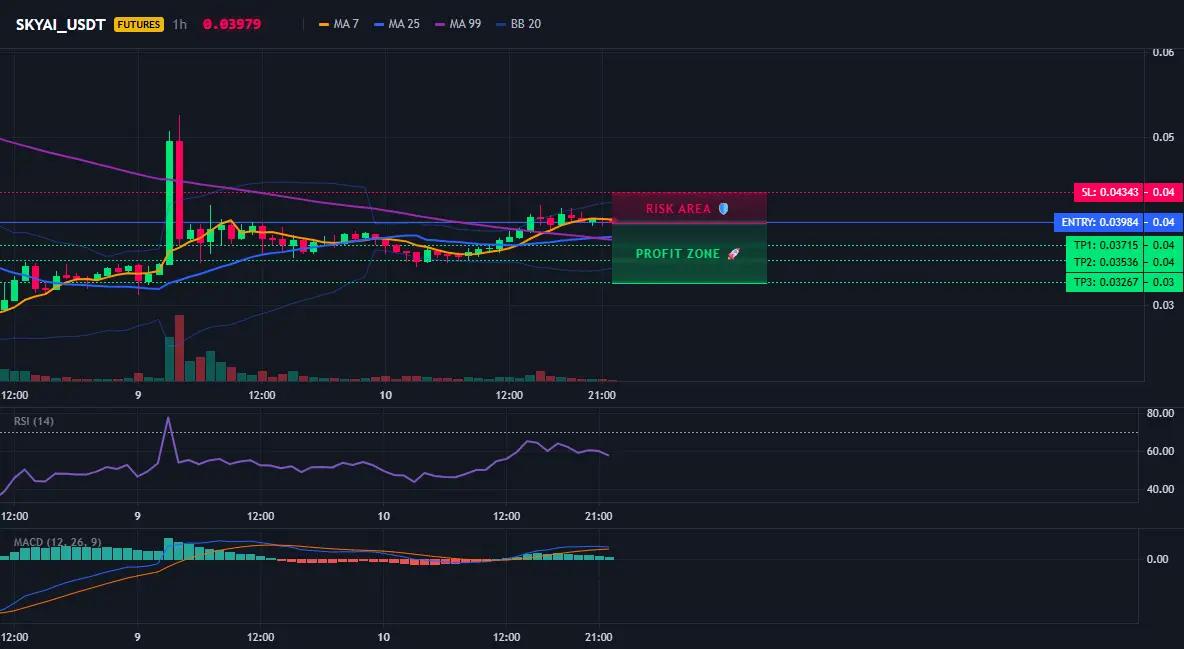The width and height of the screenshot is (1184, 649).
Task: Select the ENTRY: 0.03984 price tag
Action: click(1099, 222)
